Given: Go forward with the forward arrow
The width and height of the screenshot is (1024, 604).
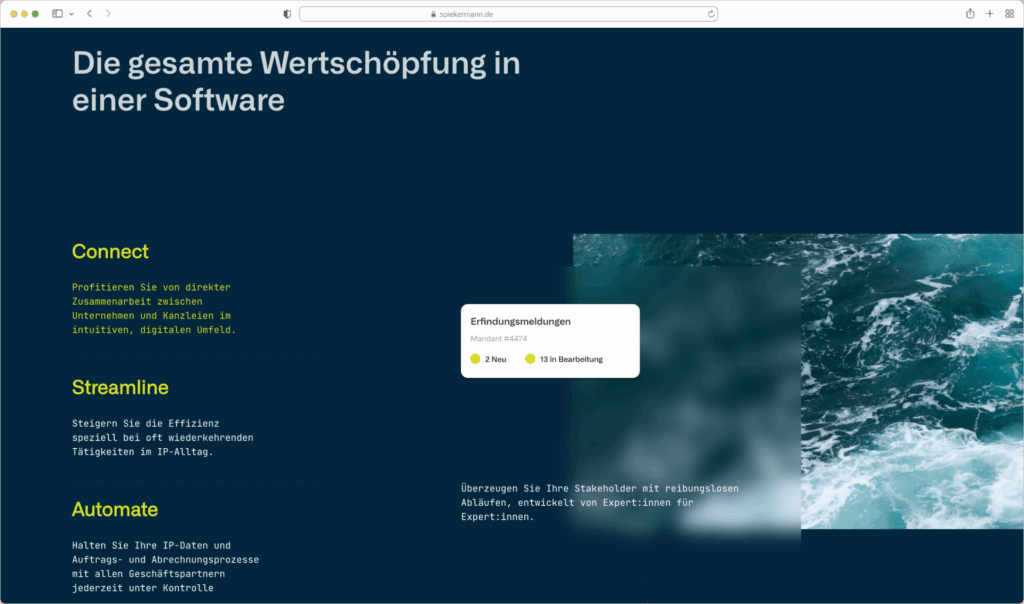Looking at the screenshot, I should (108, 14).
